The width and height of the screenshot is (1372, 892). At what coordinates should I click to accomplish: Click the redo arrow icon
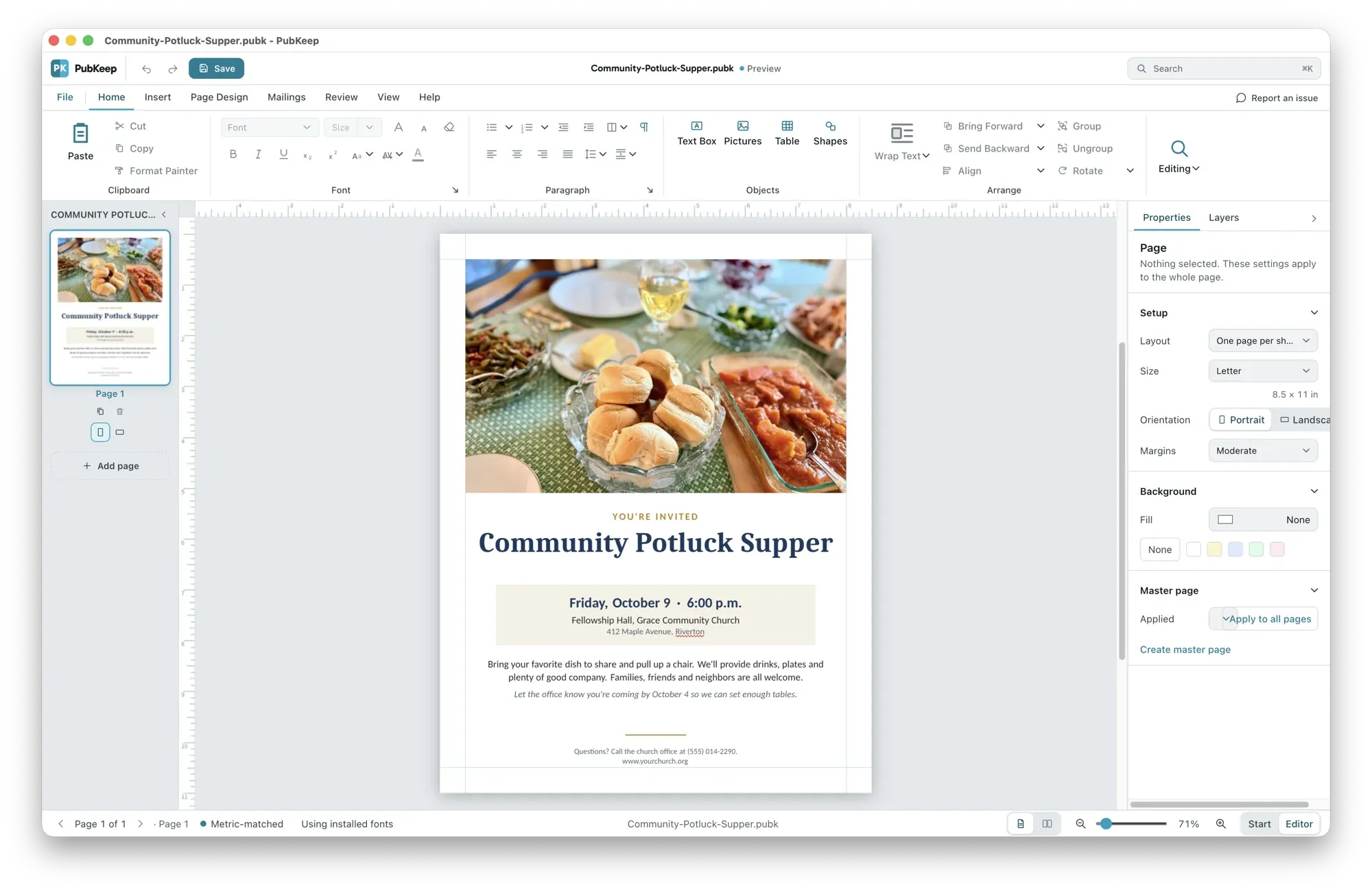pyautogui.click(x=173, y=69)
